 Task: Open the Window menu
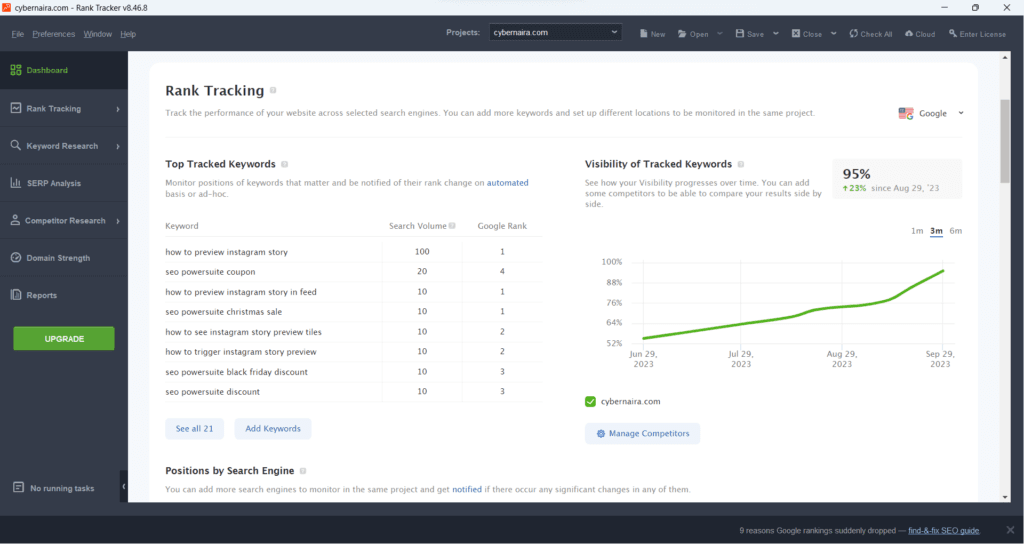(x=97, y=34)
